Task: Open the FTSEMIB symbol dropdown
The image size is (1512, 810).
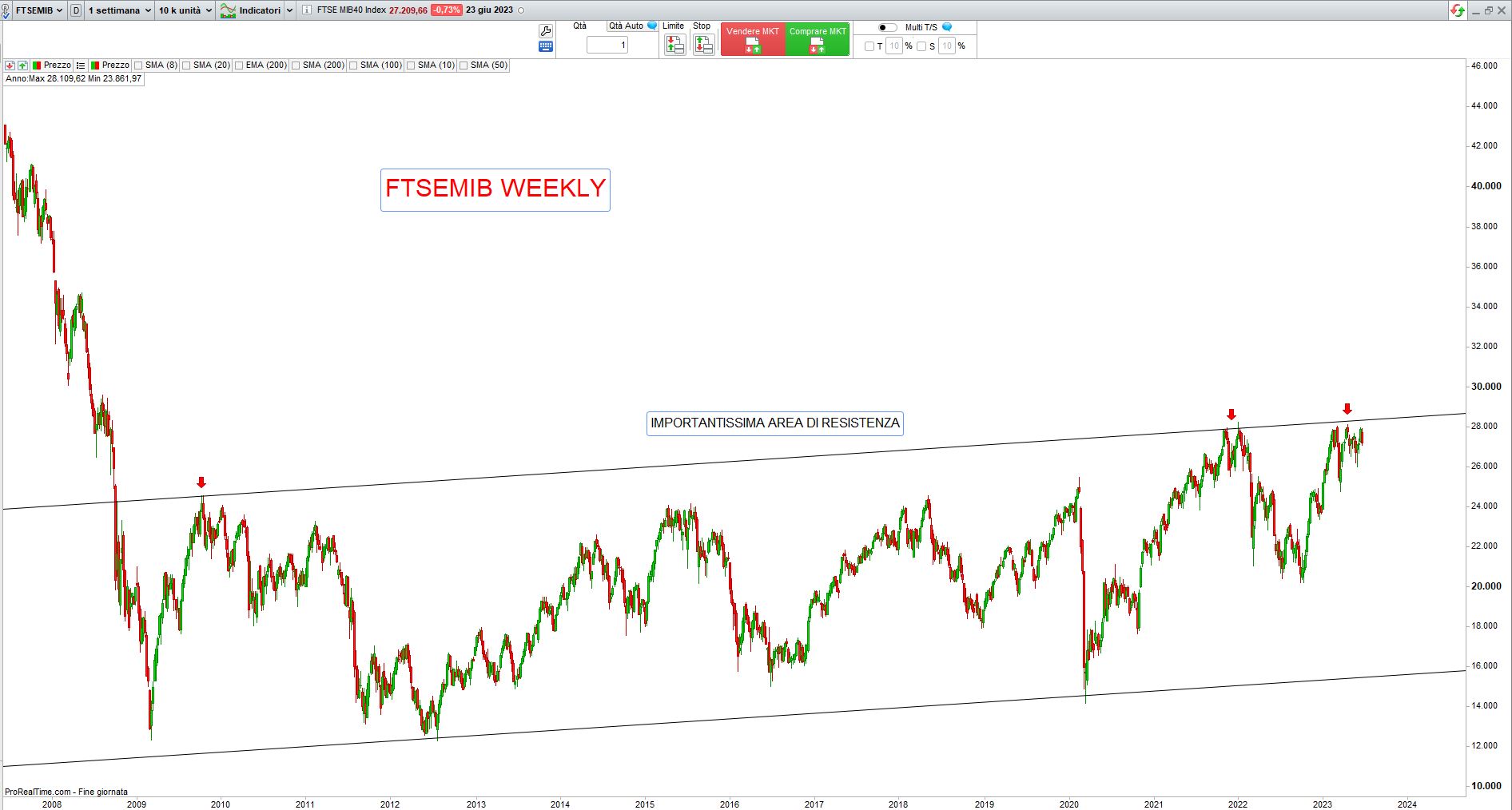Action: 39,10
